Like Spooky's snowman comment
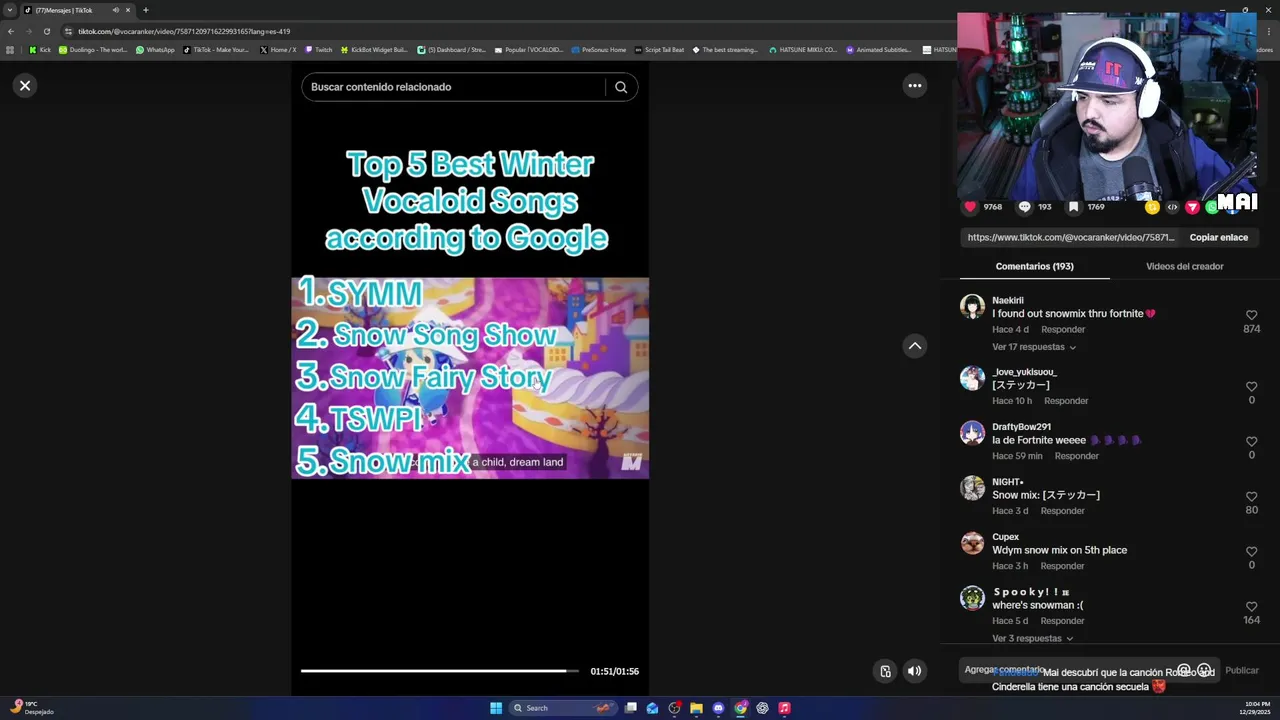1280x720 pixels. 1251,606
